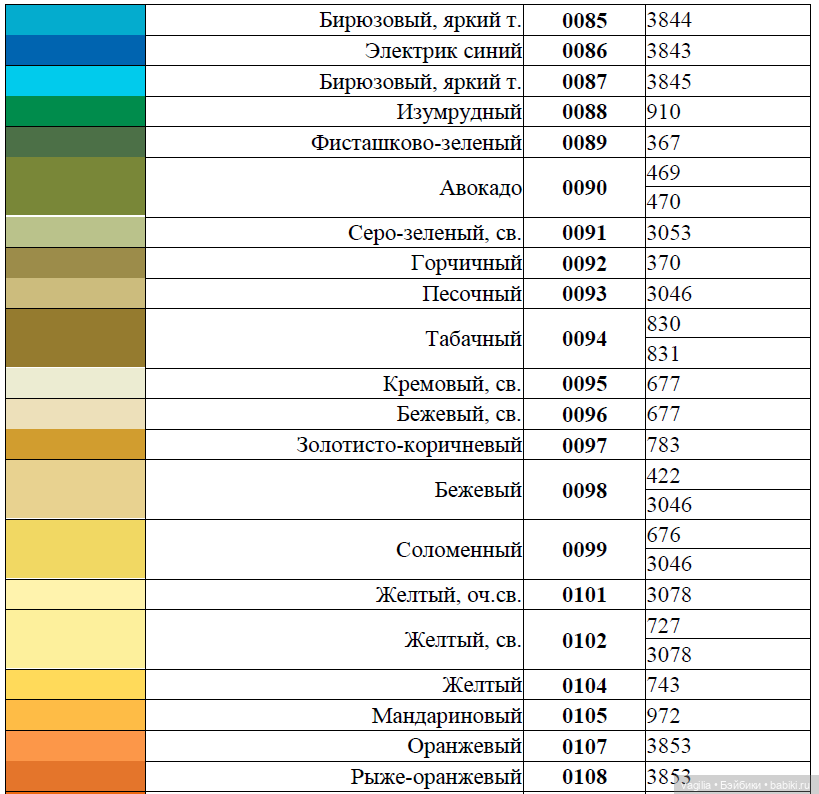Image resolution: width=819 pixels, height=794 pixels.
Task: Click the Фисташково-зеленый color swatch
Action: click(75, 142)
